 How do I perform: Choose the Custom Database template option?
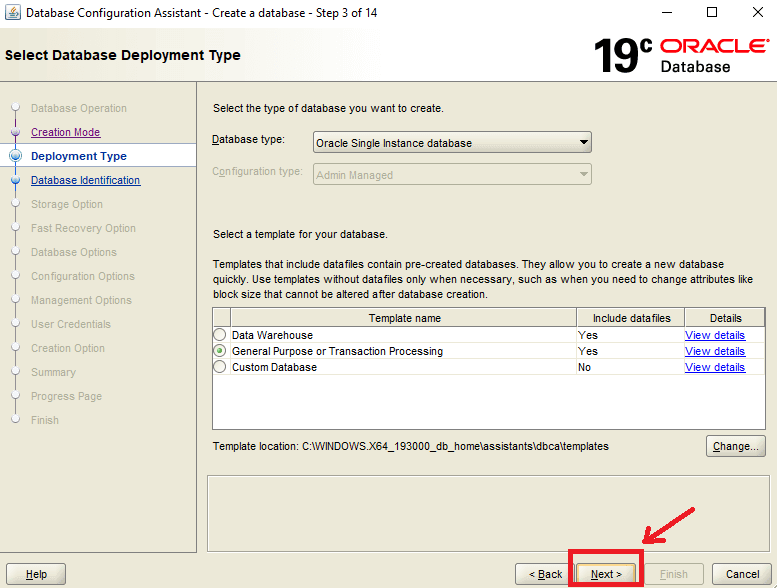click(220, 368)
